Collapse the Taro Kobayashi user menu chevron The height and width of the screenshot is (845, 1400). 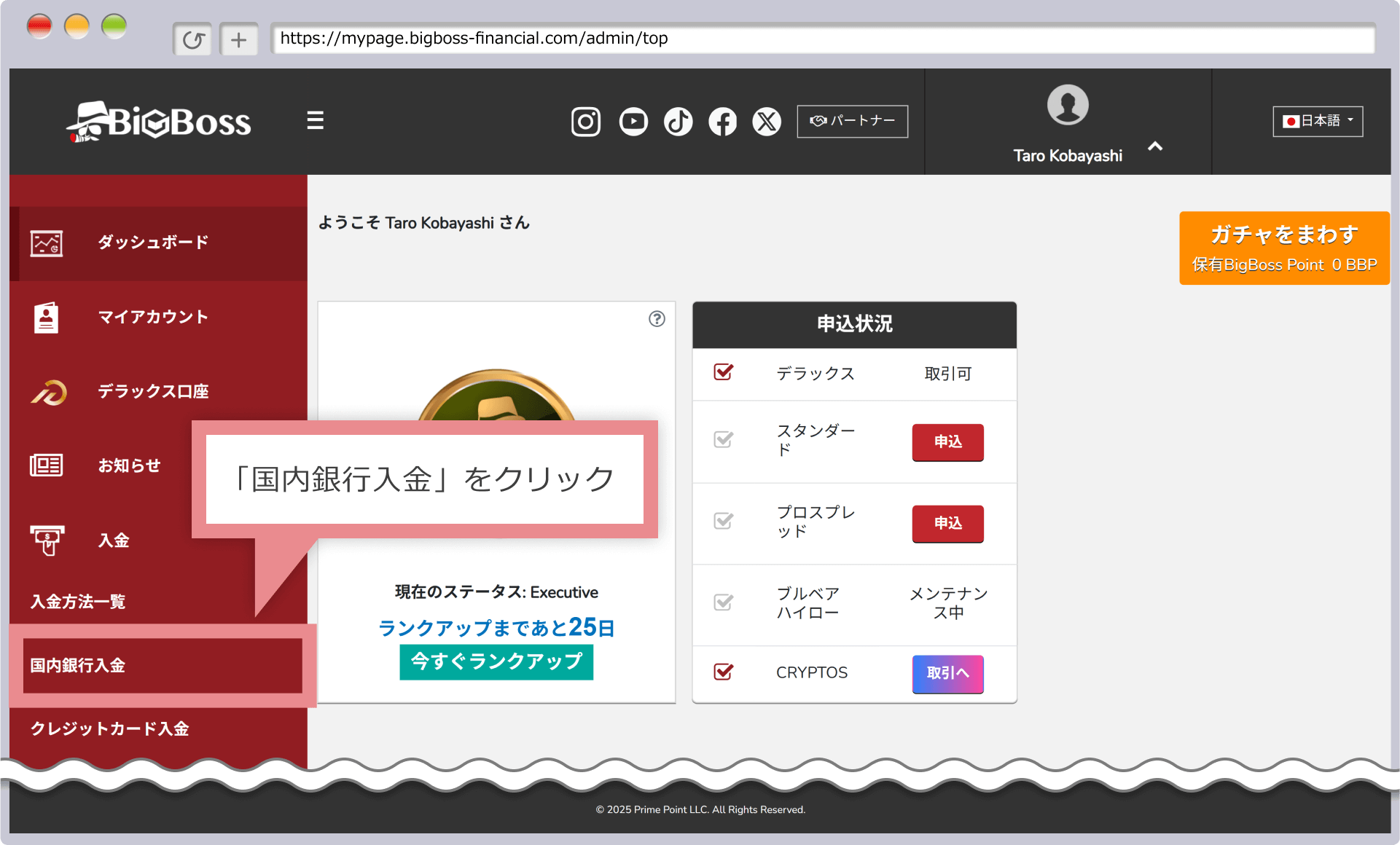(1155, 146)
